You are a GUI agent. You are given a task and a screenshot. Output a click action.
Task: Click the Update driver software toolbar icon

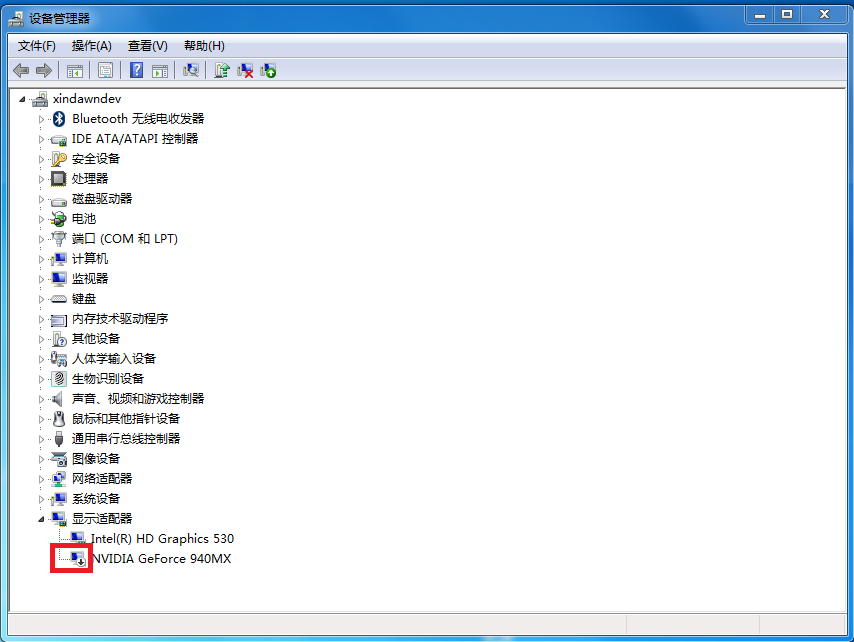point(222,70)
